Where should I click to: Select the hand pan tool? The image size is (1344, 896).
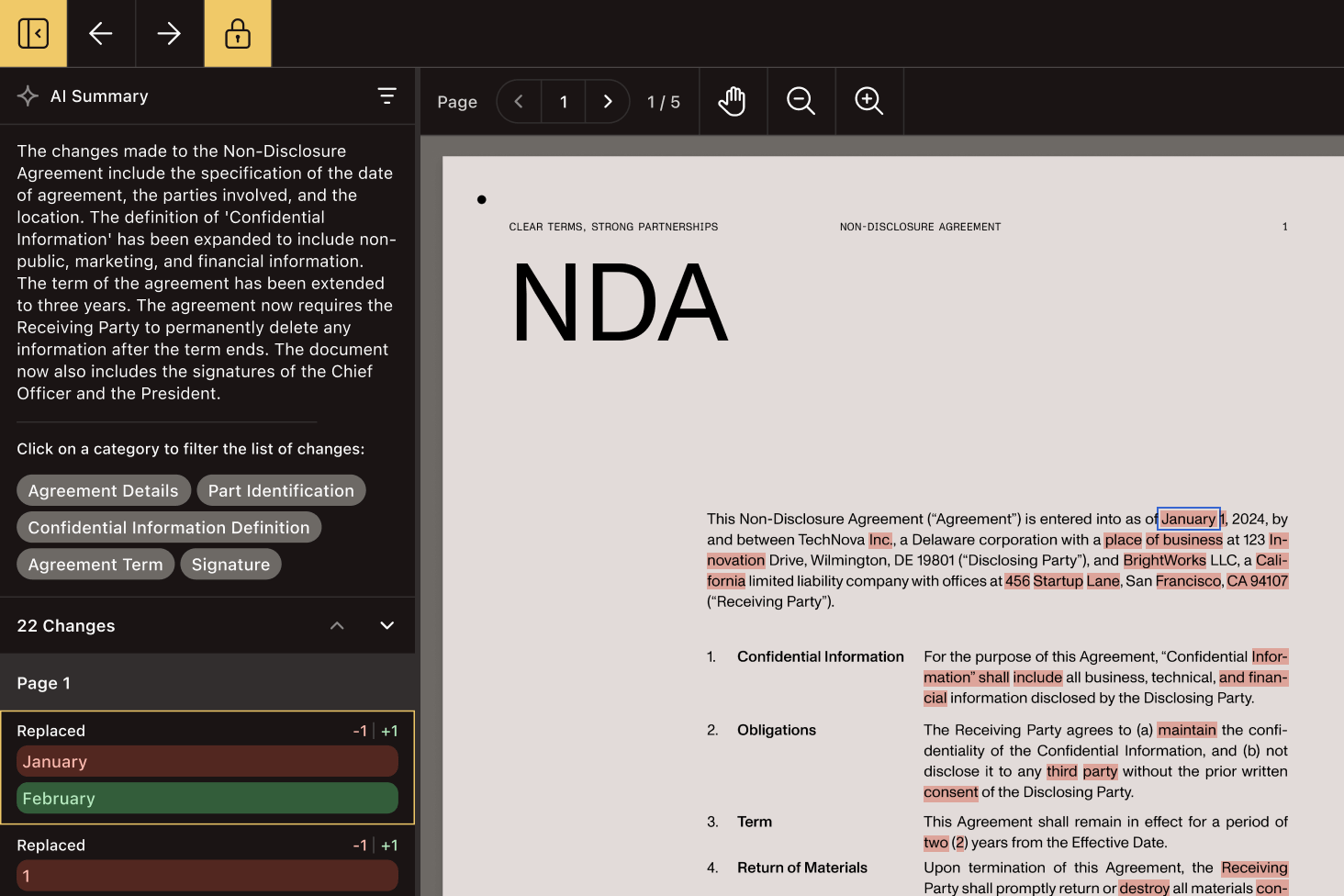732,101
